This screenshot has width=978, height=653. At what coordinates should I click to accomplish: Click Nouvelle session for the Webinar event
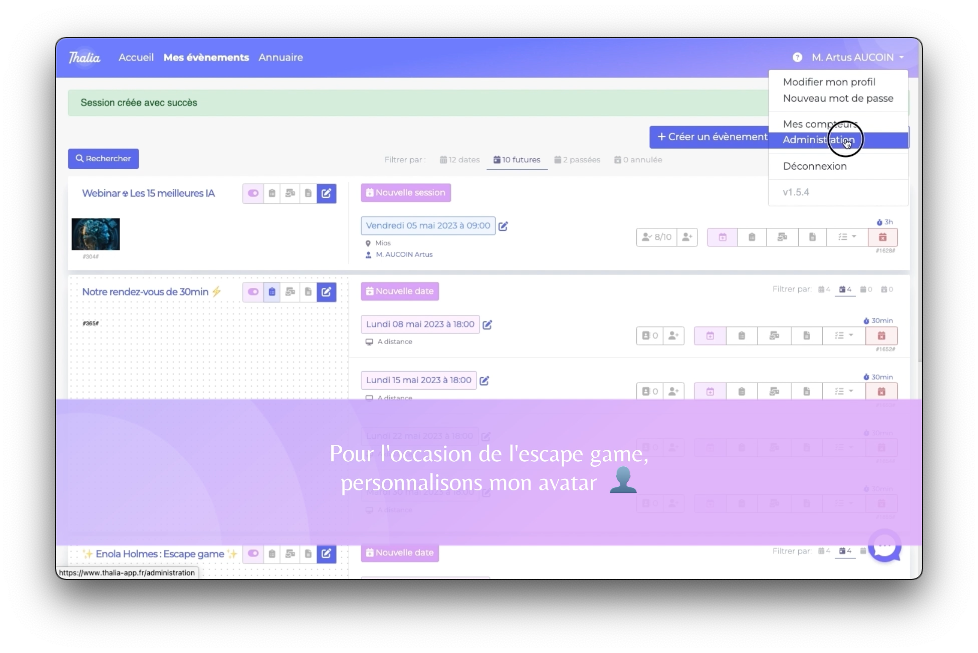click(405, 192)
